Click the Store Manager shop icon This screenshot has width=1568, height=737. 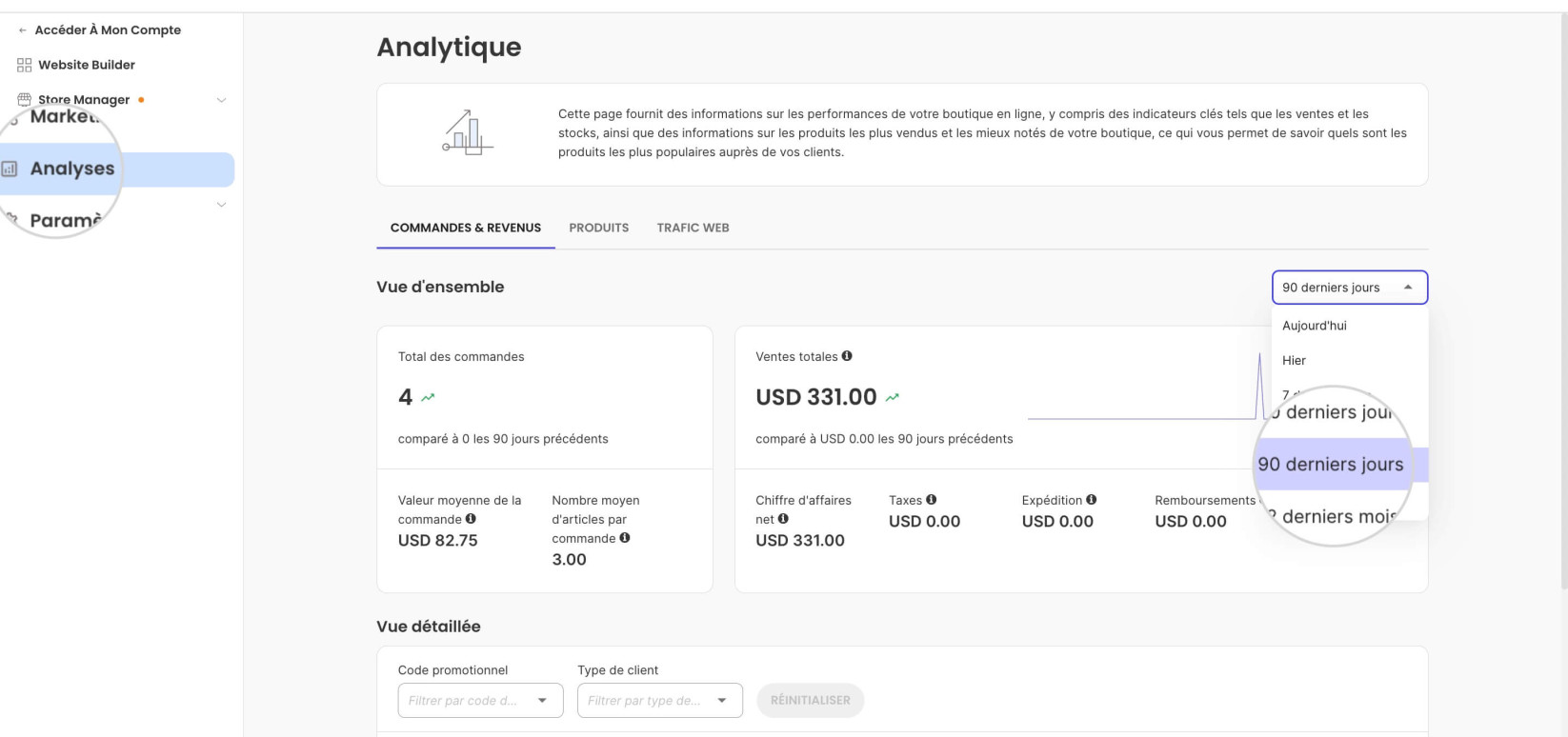(24, 99)
